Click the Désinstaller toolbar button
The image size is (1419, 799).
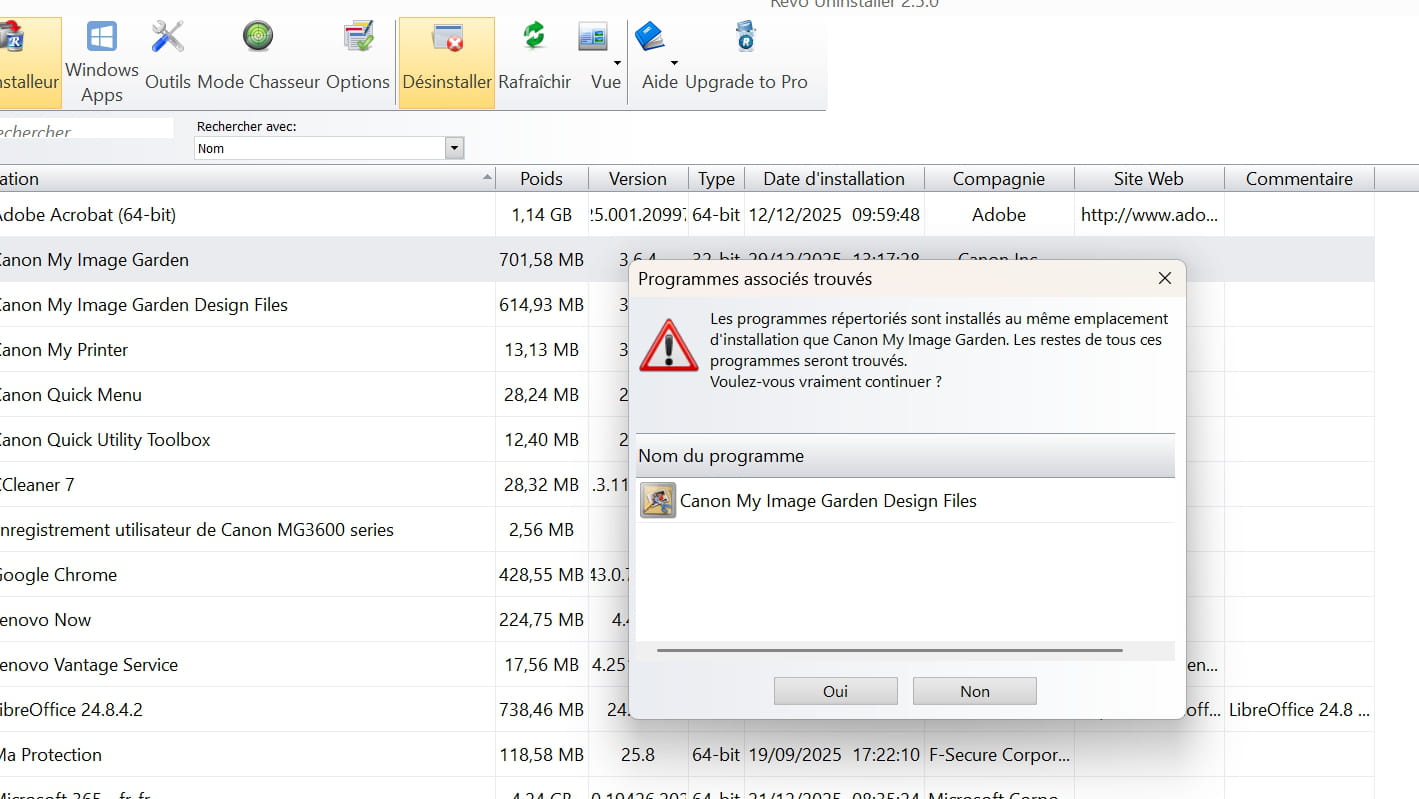point(447,62)
